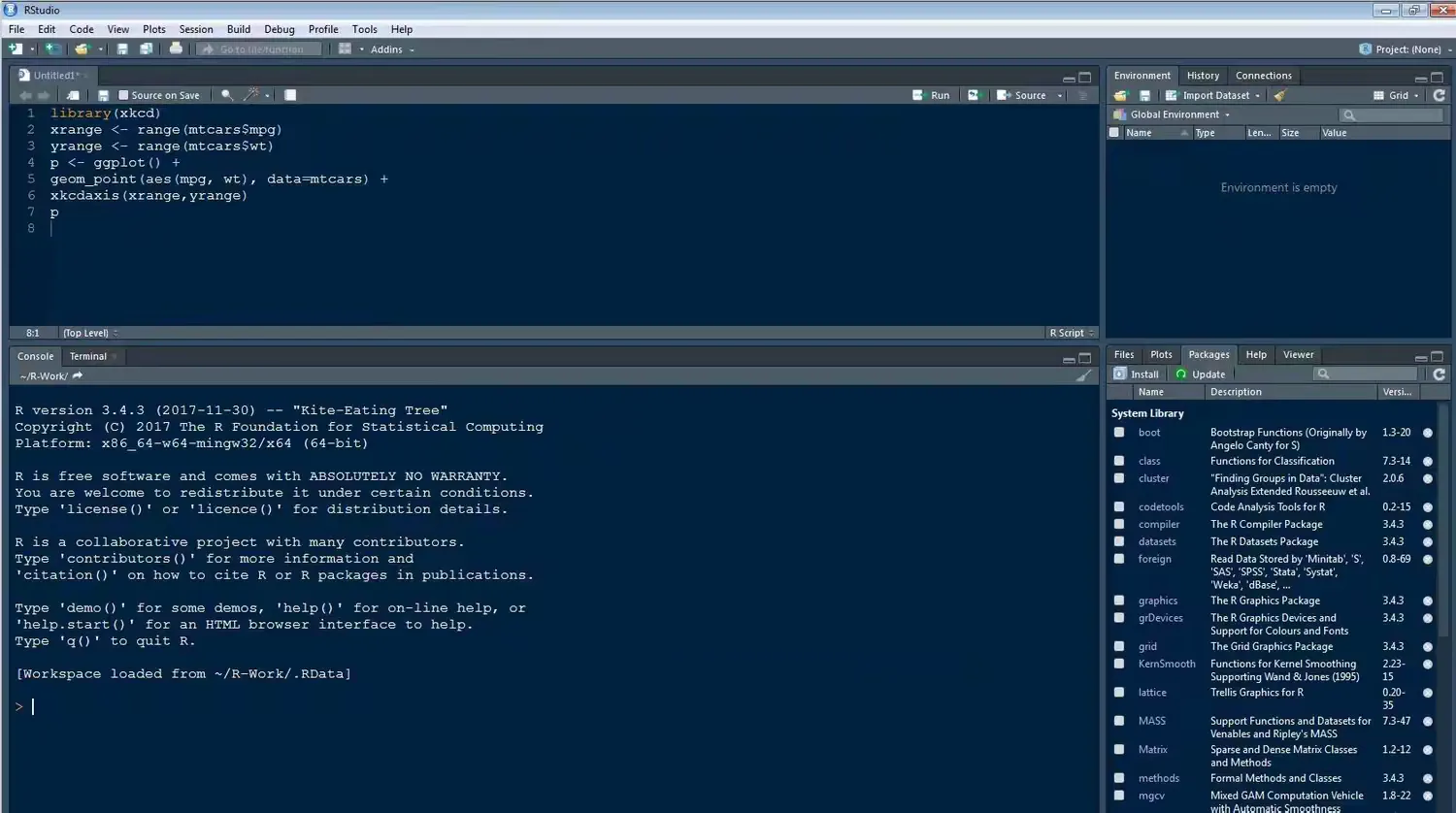Image resolution: width=1456 pixels, height=813 pixels.
Task: Check the class package checkbox
Action: pyautogui.click(x=1119, y=461)
